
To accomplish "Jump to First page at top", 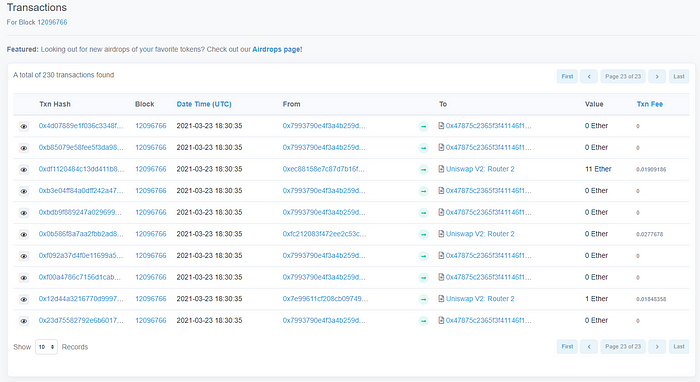I will tap(567, 76).
